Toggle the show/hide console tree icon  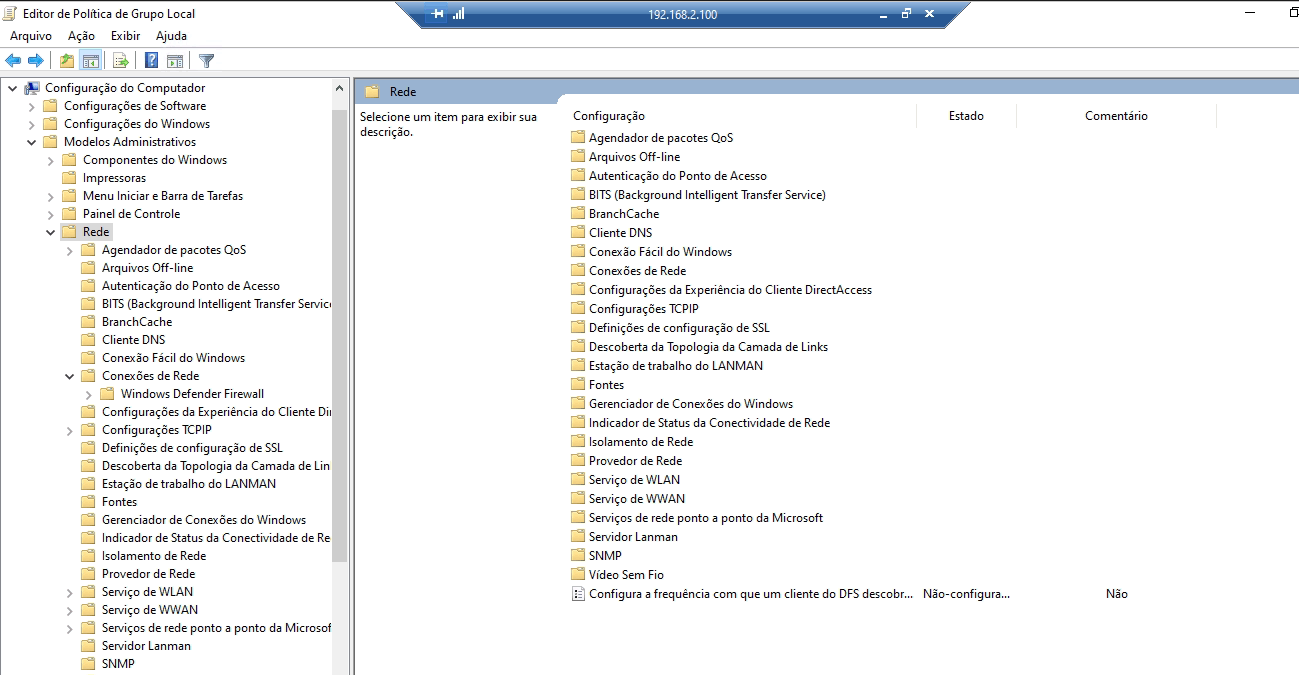tap(90, 61)
